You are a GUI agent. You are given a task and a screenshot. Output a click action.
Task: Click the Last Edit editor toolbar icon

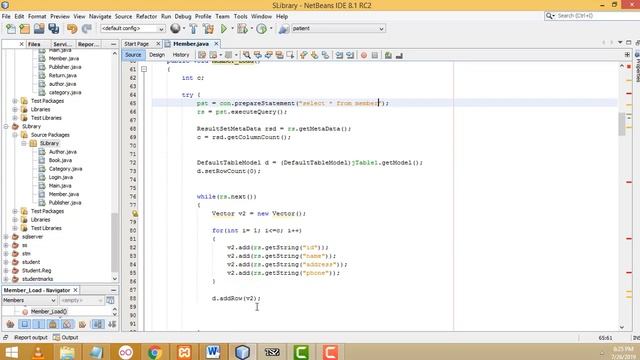coord(202,55)
